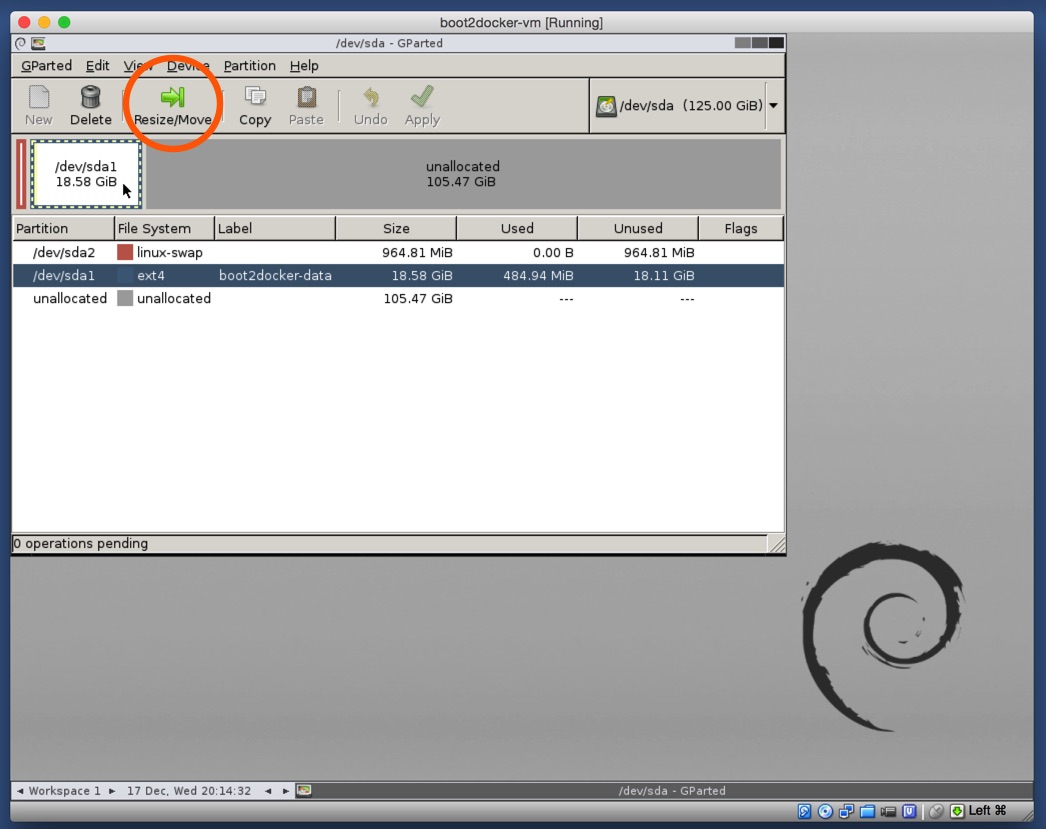Open the GParted menu

(46, 65)
